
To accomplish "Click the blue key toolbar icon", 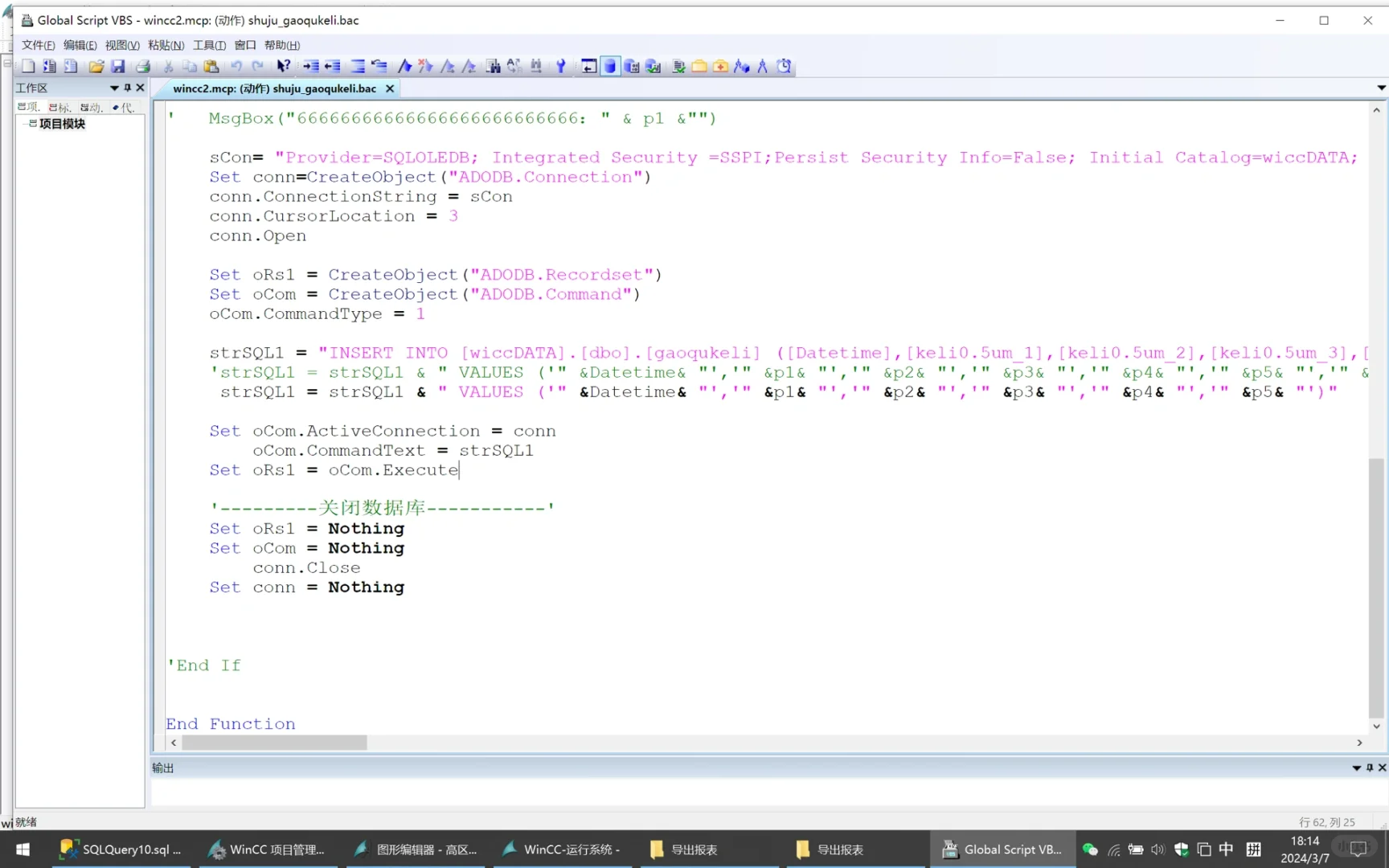I will (561, 67).
